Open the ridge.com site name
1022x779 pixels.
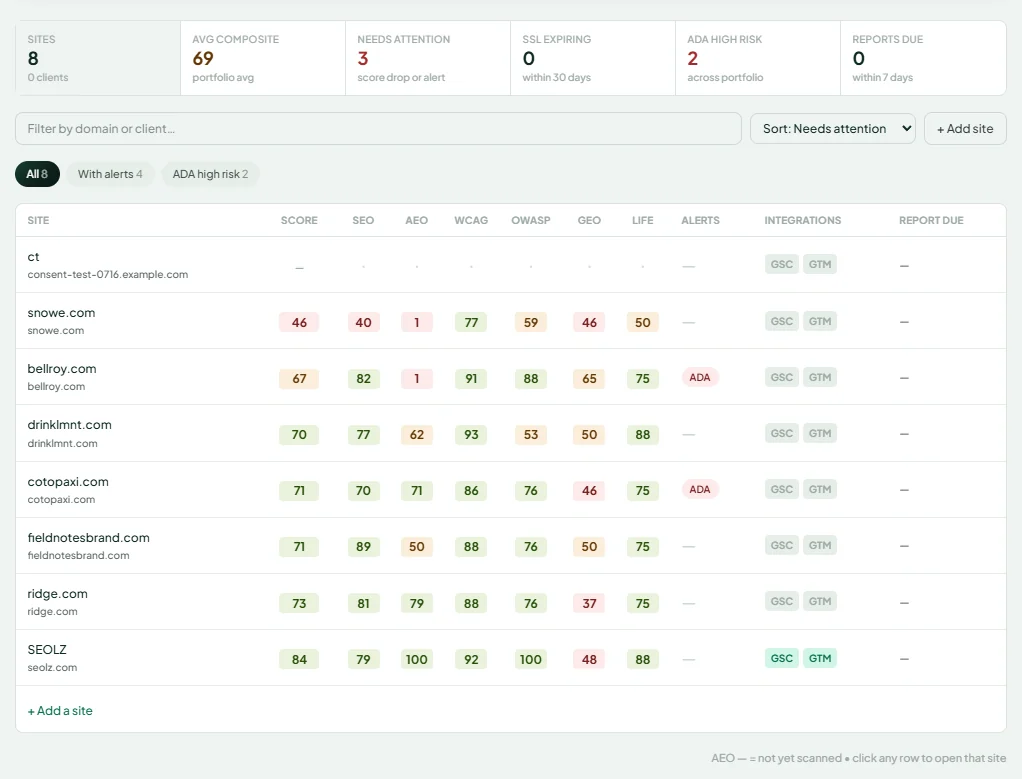point(57,594)
